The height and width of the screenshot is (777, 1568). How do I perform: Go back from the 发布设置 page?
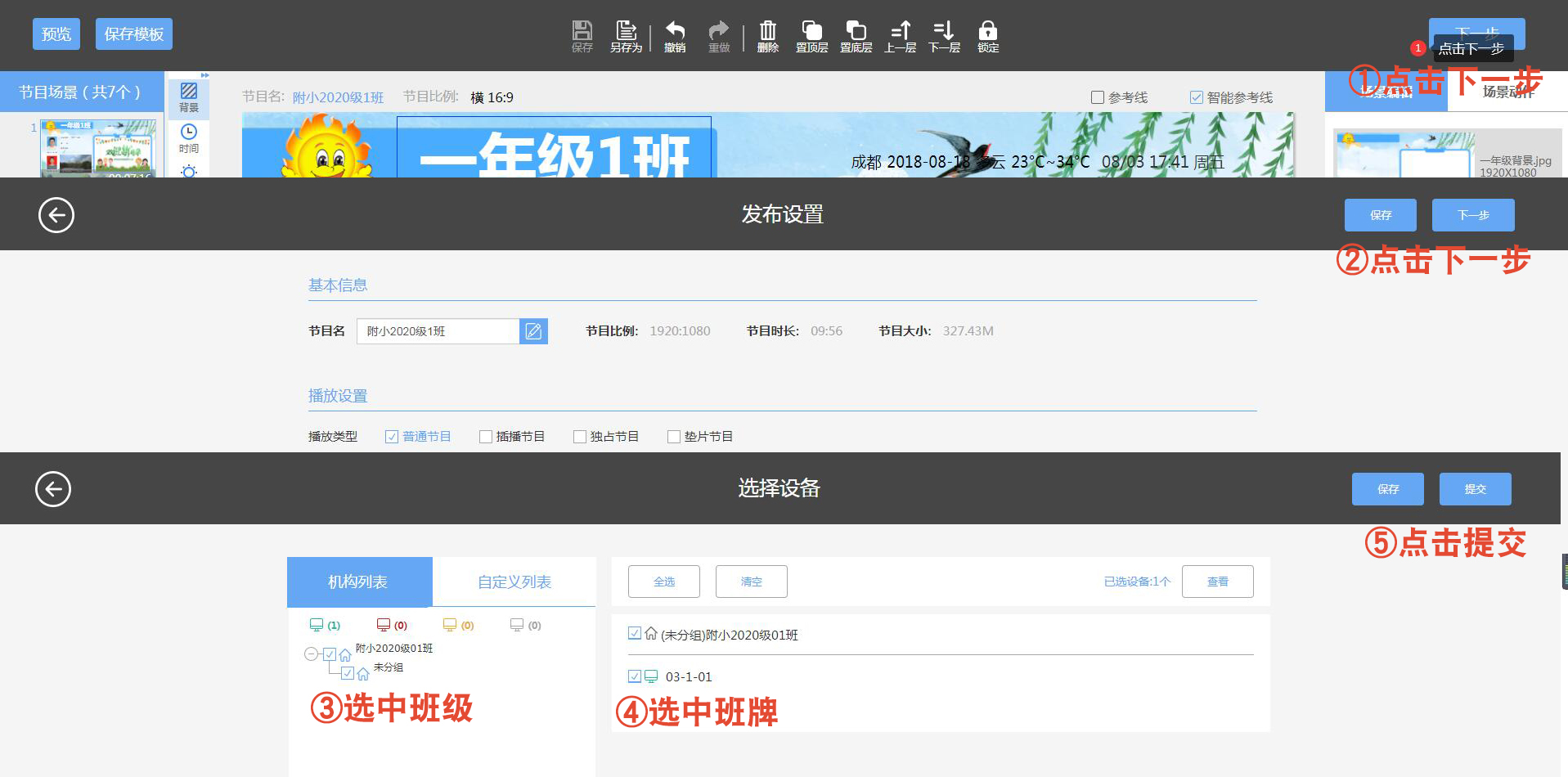click(x=56, y=215)
